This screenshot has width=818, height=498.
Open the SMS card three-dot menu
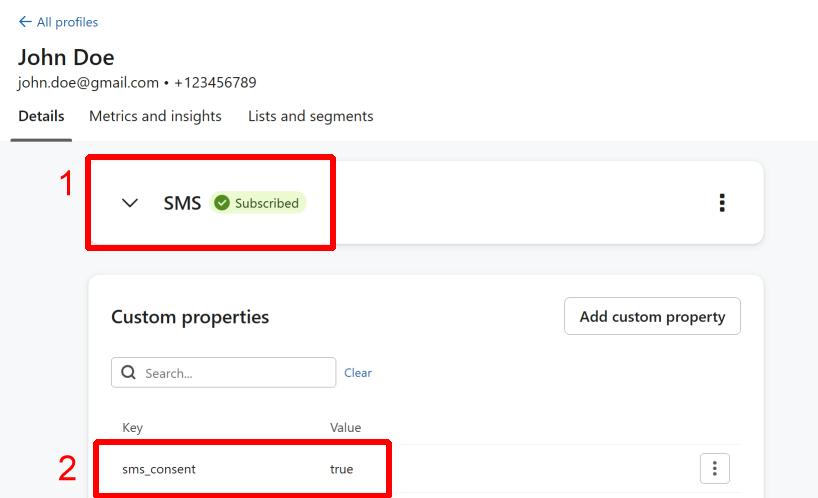(722, 203)
